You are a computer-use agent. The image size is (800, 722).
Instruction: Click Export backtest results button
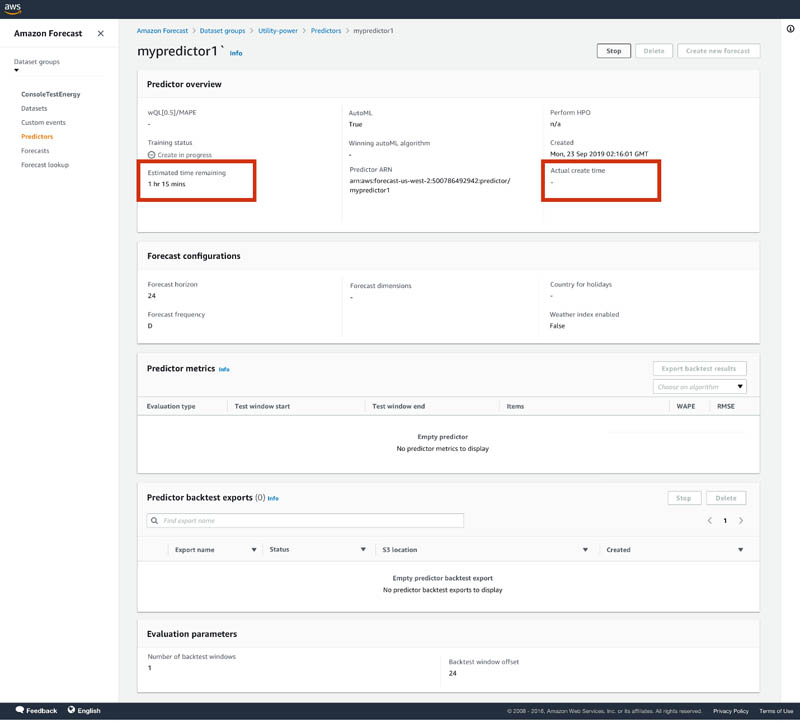coord(699,368)
